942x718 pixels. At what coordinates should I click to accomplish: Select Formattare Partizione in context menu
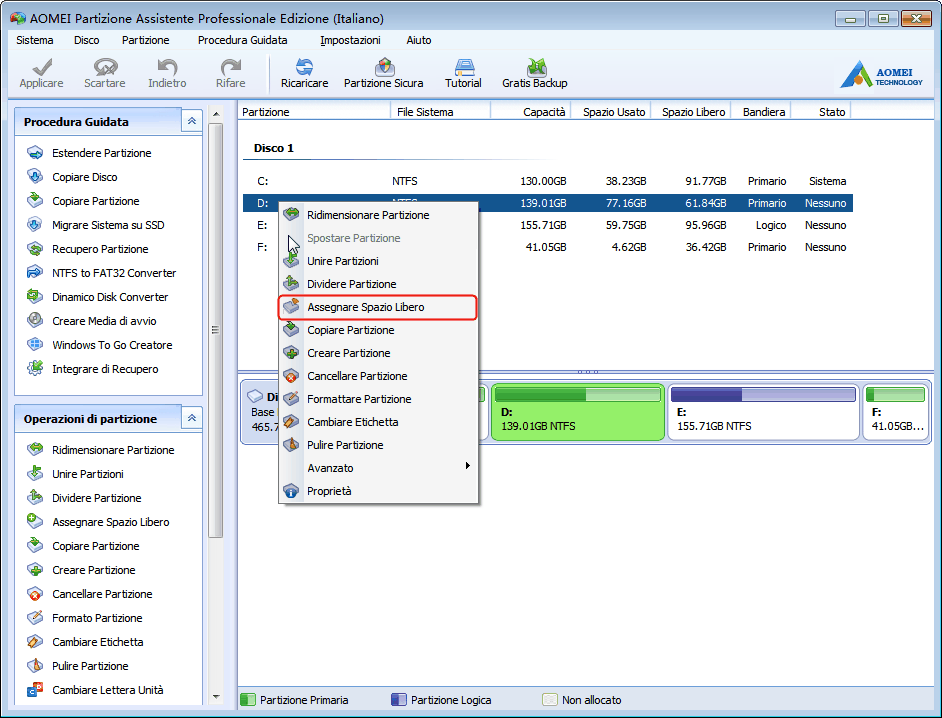[x=378, y=399]
